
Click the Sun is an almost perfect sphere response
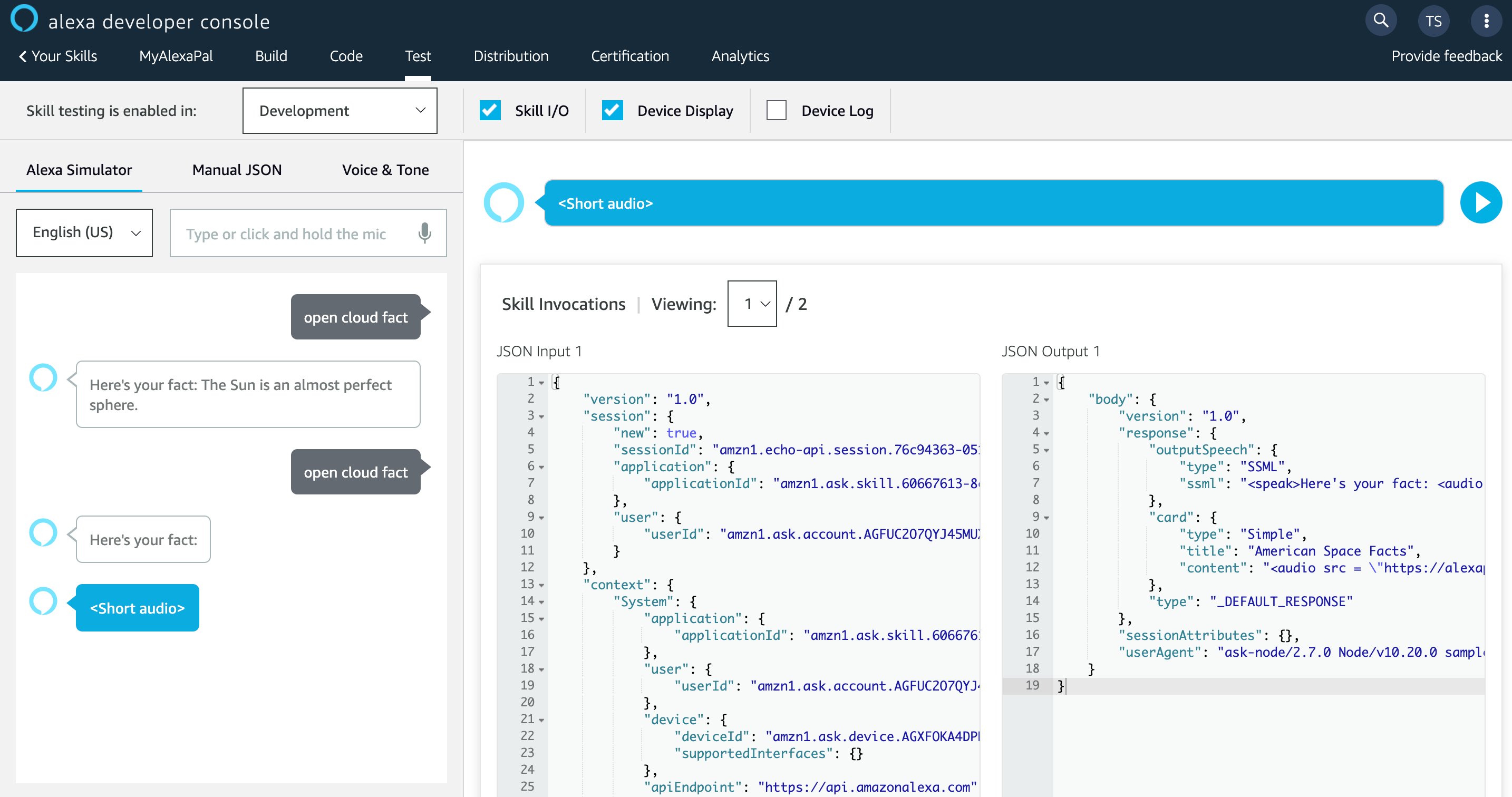pos(248,394)
